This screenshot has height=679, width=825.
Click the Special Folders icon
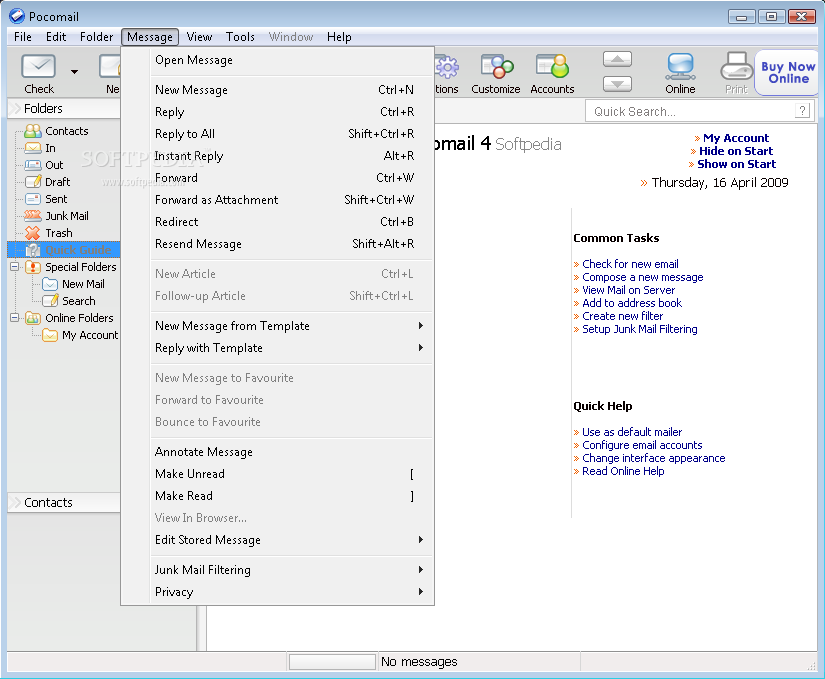pyautogui.click(x=33, y=267)
